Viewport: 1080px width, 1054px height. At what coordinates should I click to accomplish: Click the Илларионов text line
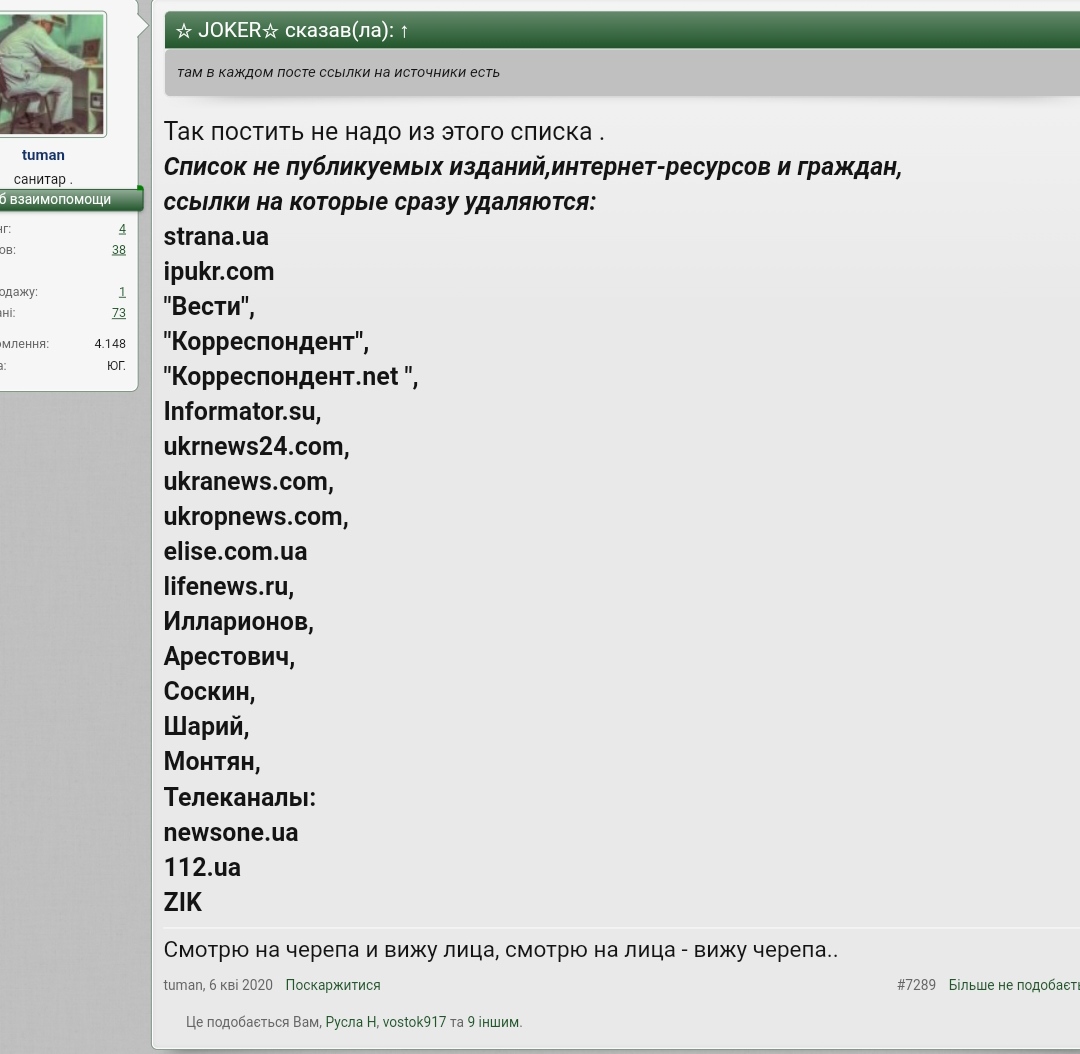(x=238, y=621)
